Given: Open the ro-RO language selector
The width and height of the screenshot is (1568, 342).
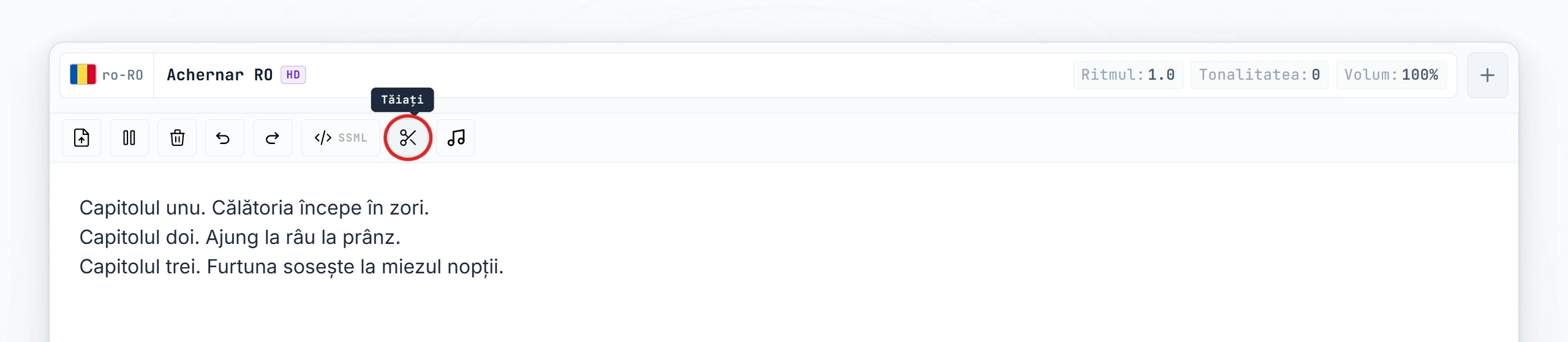Looking at the screenshot, I should pyautogui.click(x=107, y=75).
